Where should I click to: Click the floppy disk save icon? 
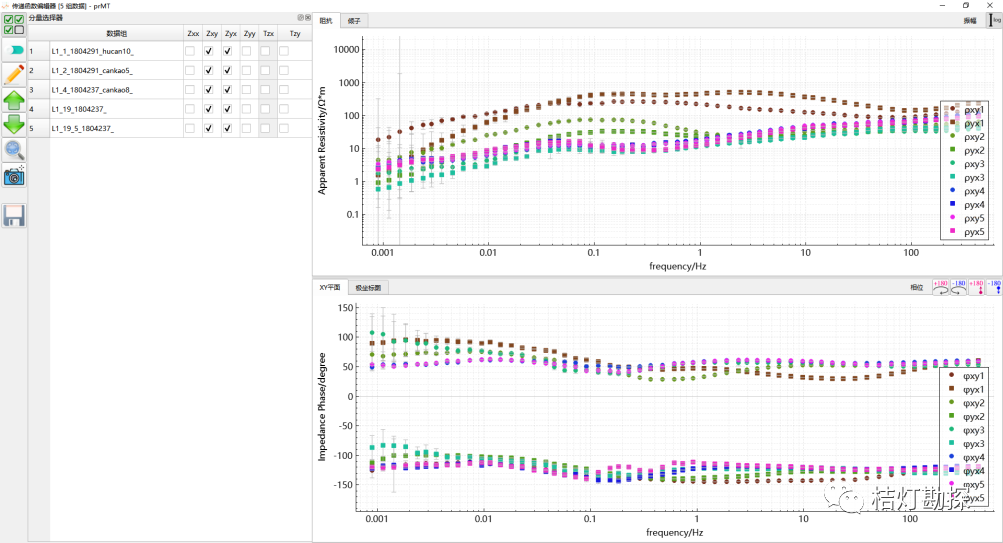click(x=14, y=216)
